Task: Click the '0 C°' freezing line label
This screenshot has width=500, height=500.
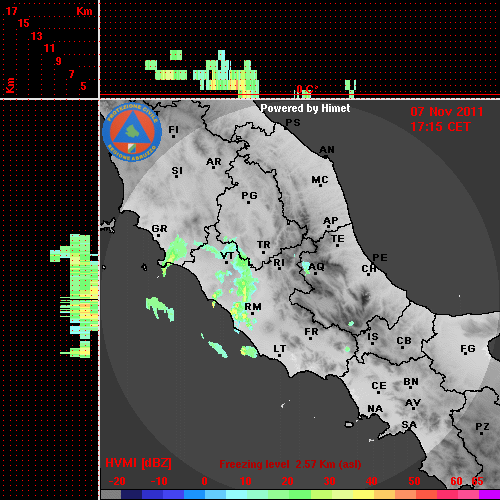Action: click(x=307, y=89)
